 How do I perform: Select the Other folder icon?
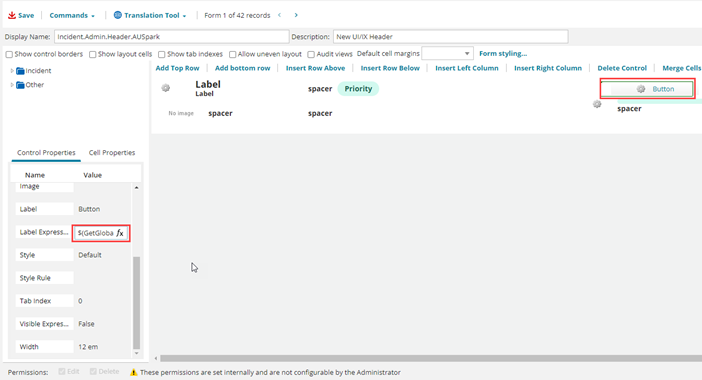point(20,85)
